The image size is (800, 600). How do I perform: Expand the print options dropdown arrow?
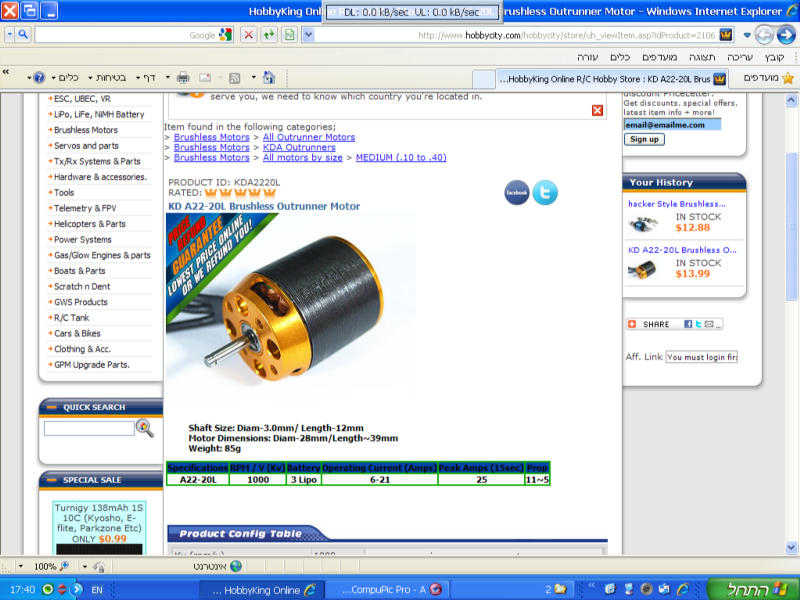(x=168, y=78)
